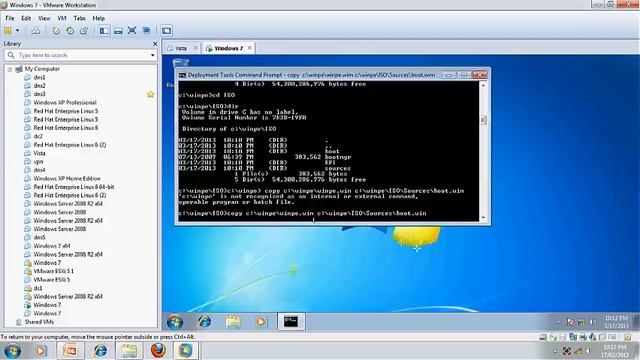The width and height of the screenshot is (640, 360).
Task: Open Windows Explorer in guest taskbar
Action: [233, 322]
